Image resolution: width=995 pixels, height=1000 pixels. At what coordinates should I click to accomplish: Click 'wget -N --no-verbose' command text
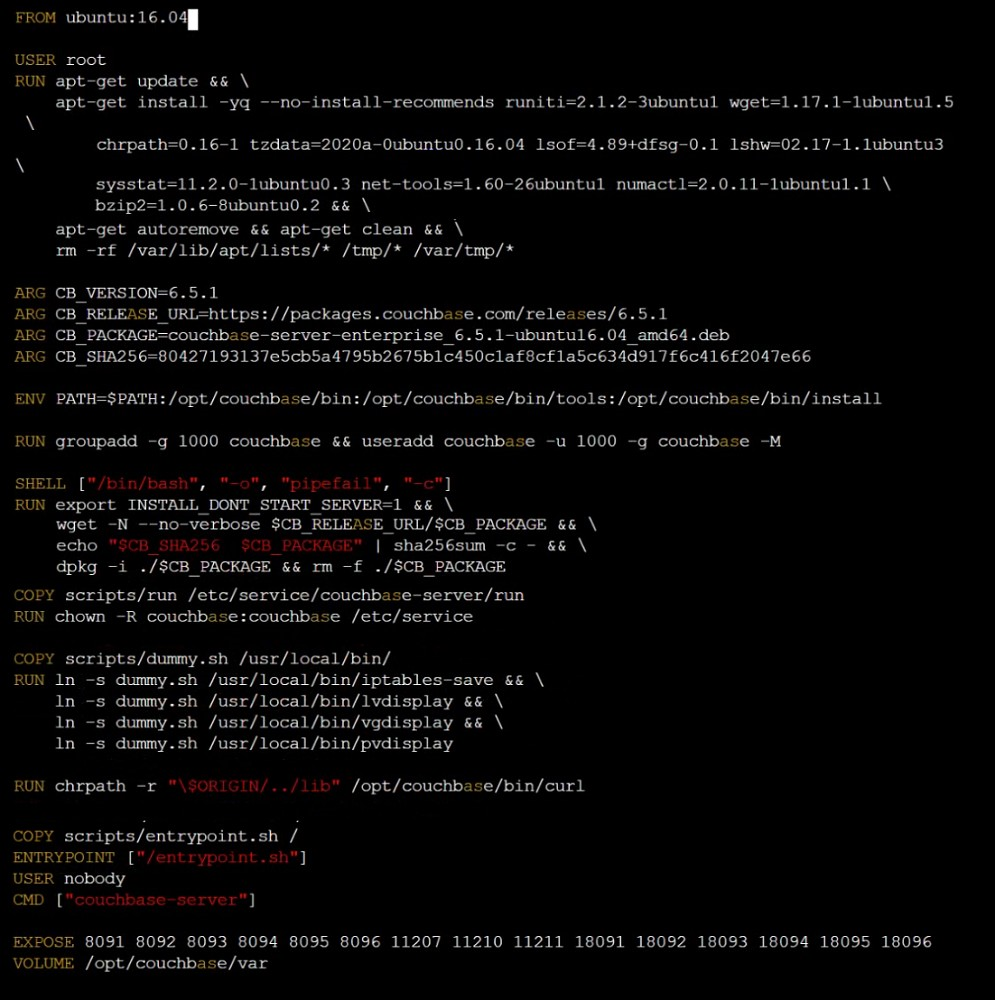(x=158, y=525)
